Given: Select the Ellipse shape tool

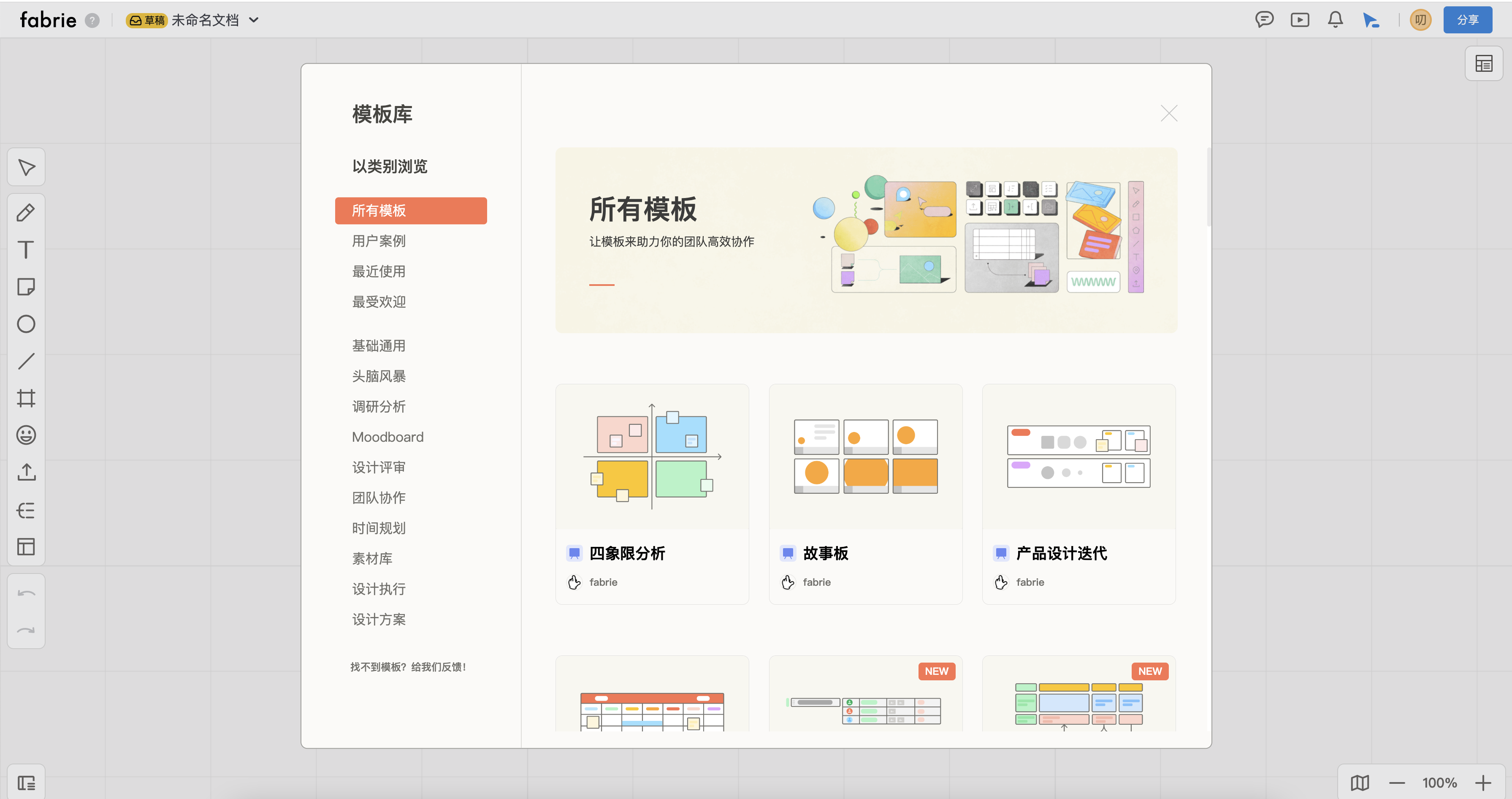Looking at the screenshot, I should click(x=26, y=323).
